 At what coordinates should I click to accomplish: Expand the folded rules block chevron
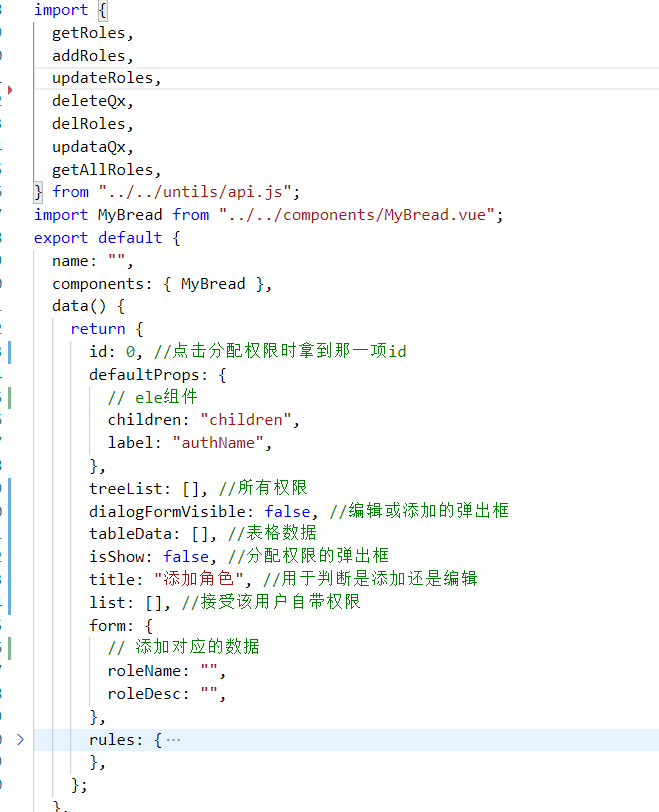click(20, 740)
